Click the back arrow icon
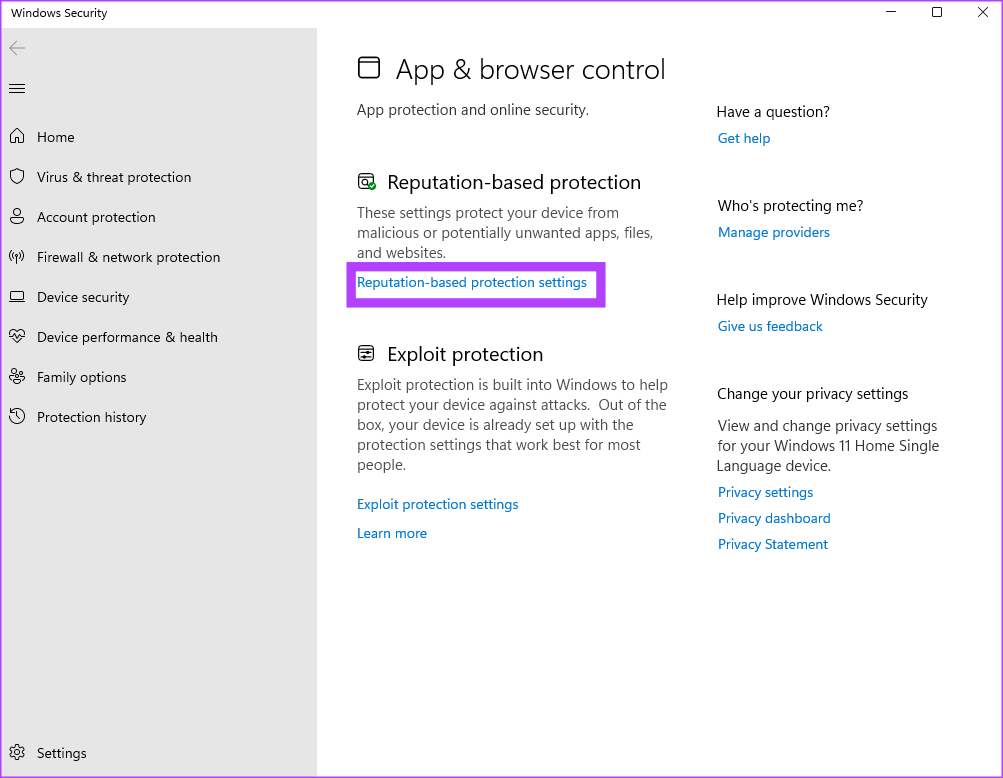This screenshot has width=1003, height=778. click(17, 48)
